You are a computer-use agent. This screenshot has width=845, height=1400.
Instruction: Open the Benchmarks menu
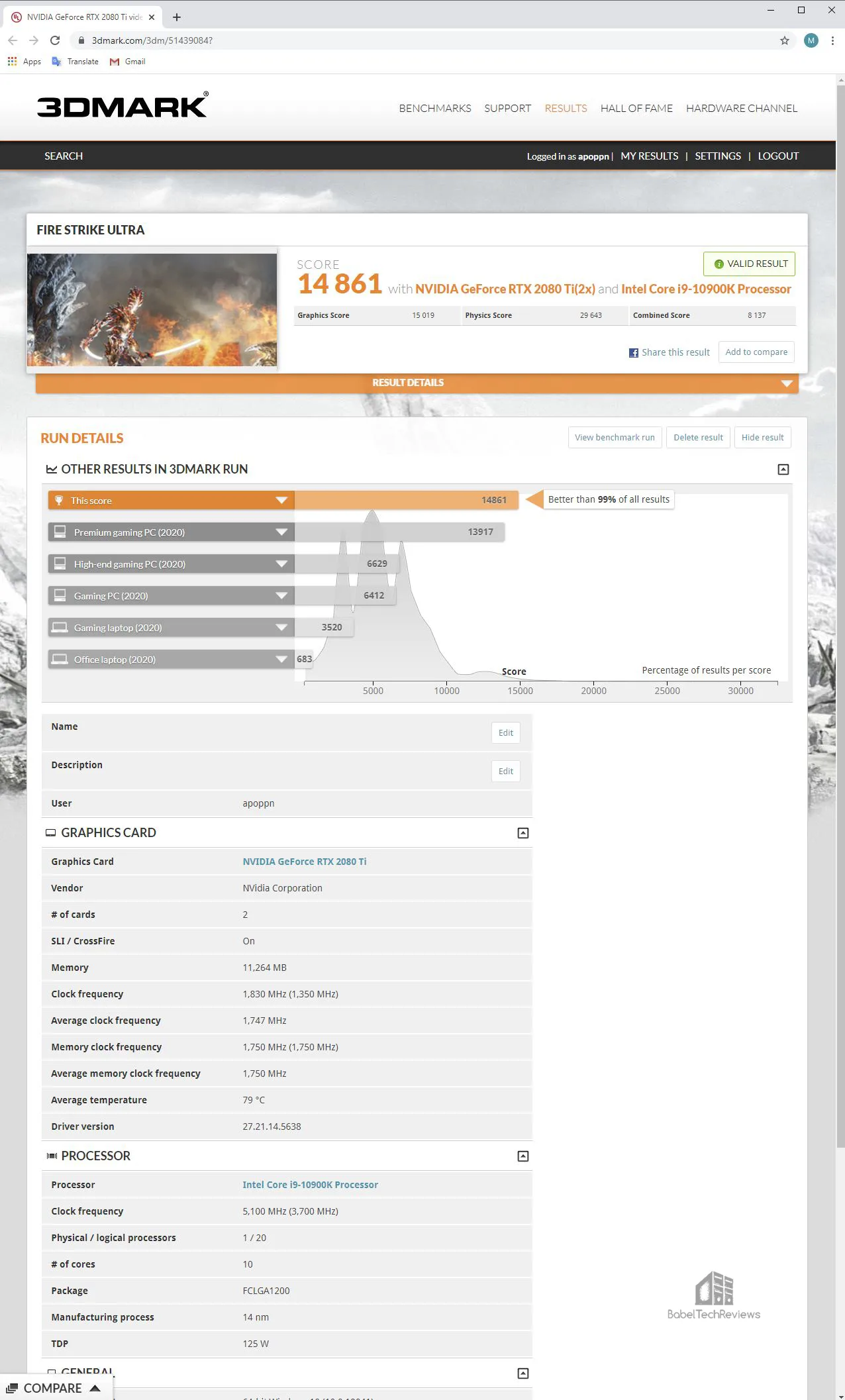tap(435, 109)
